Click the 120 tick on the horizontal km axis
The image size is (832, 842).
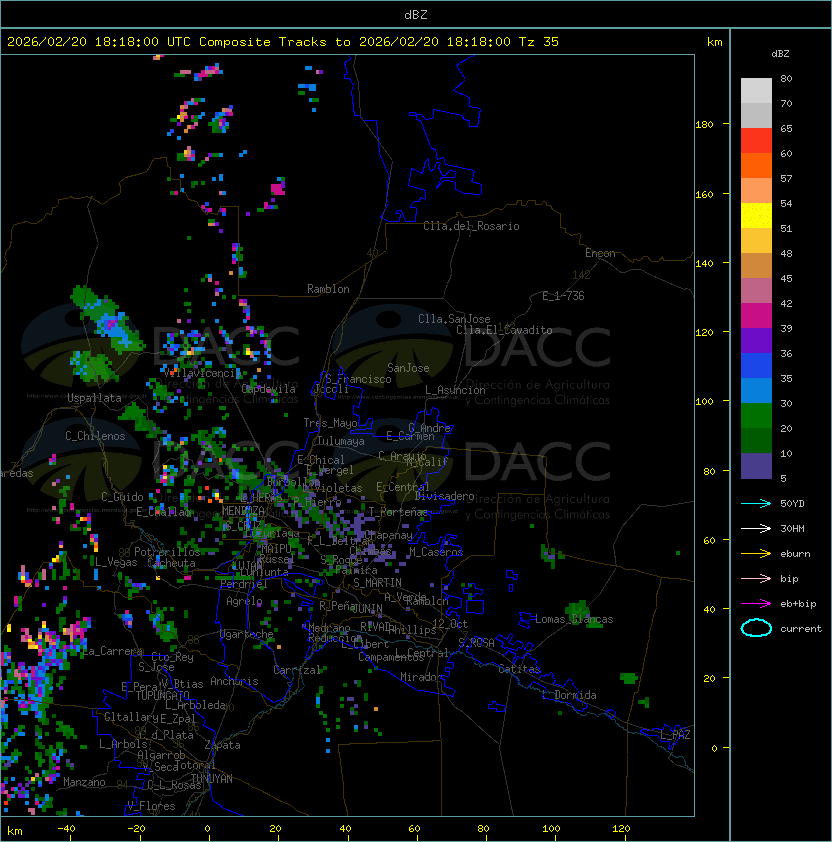coord(621,829)
